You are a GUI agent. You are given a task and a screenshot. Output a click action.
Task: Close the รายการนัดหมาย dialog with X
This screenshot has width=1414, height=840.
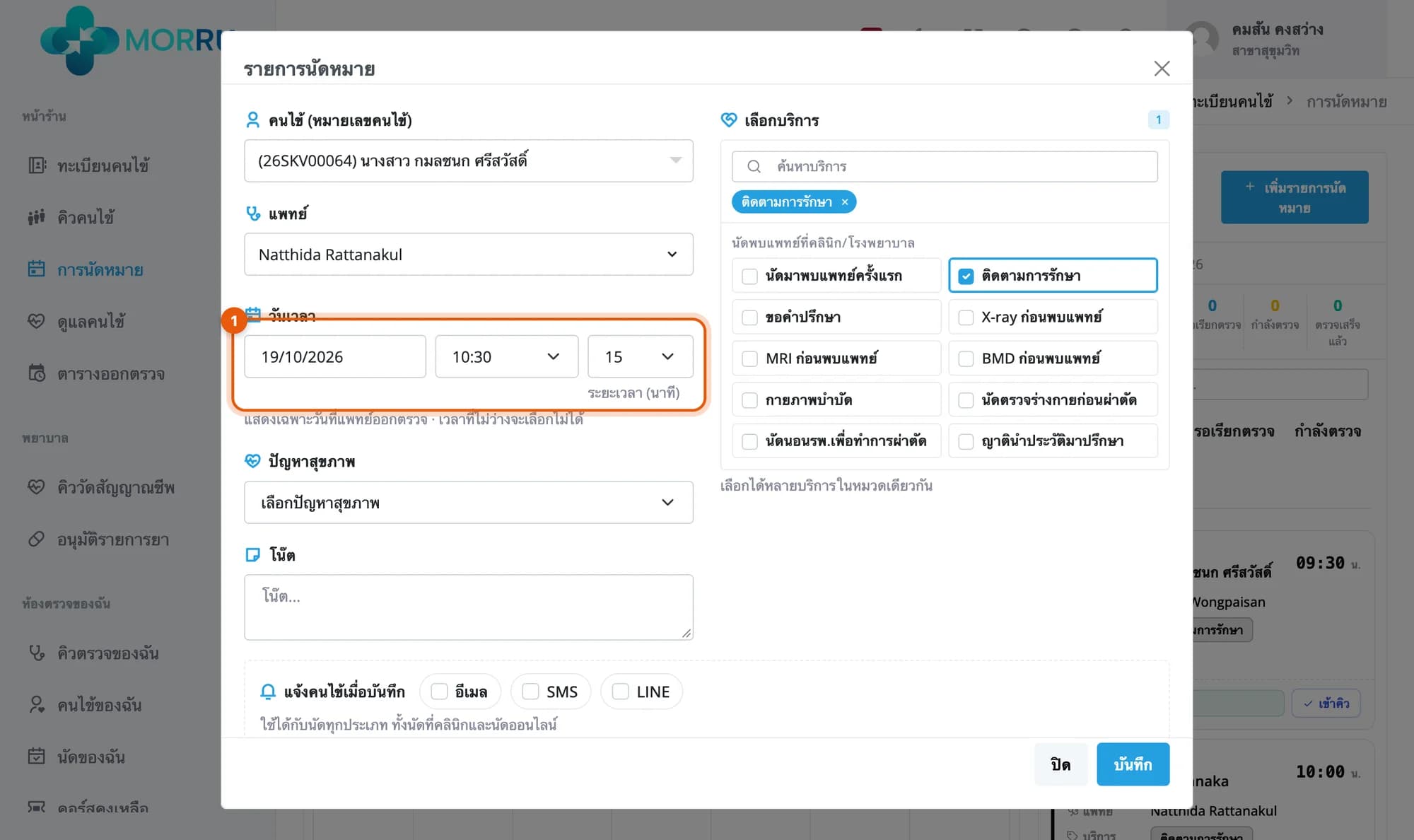tap(1162, 69)
